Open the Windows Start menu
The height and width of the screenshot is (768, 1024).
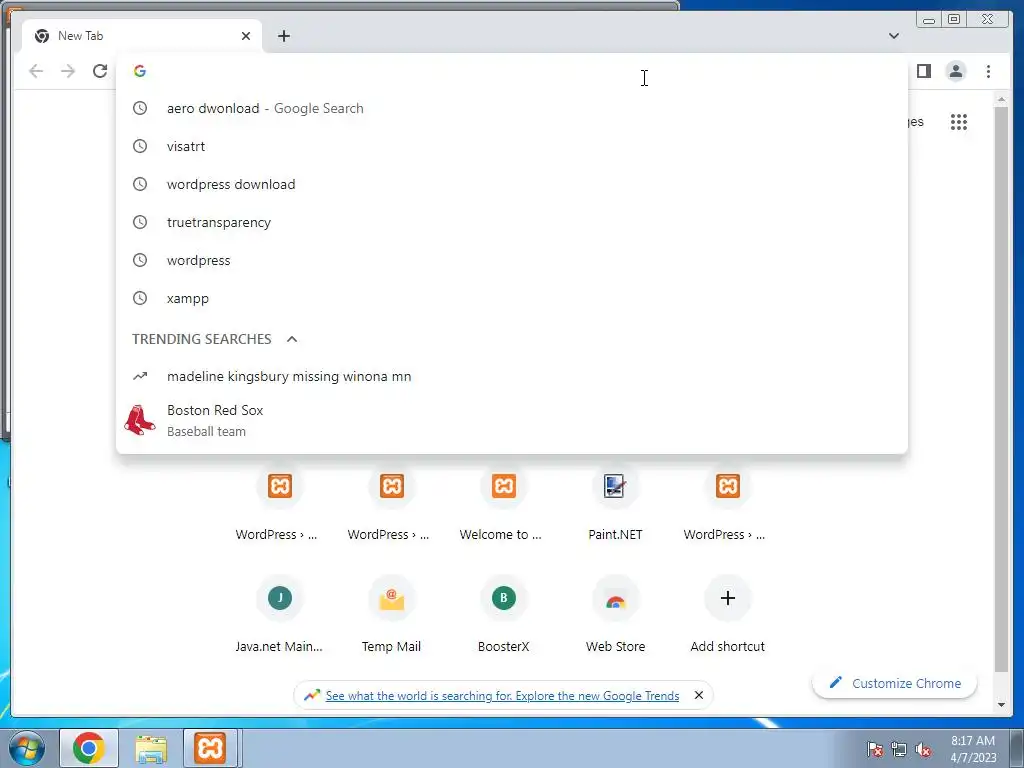27,748
